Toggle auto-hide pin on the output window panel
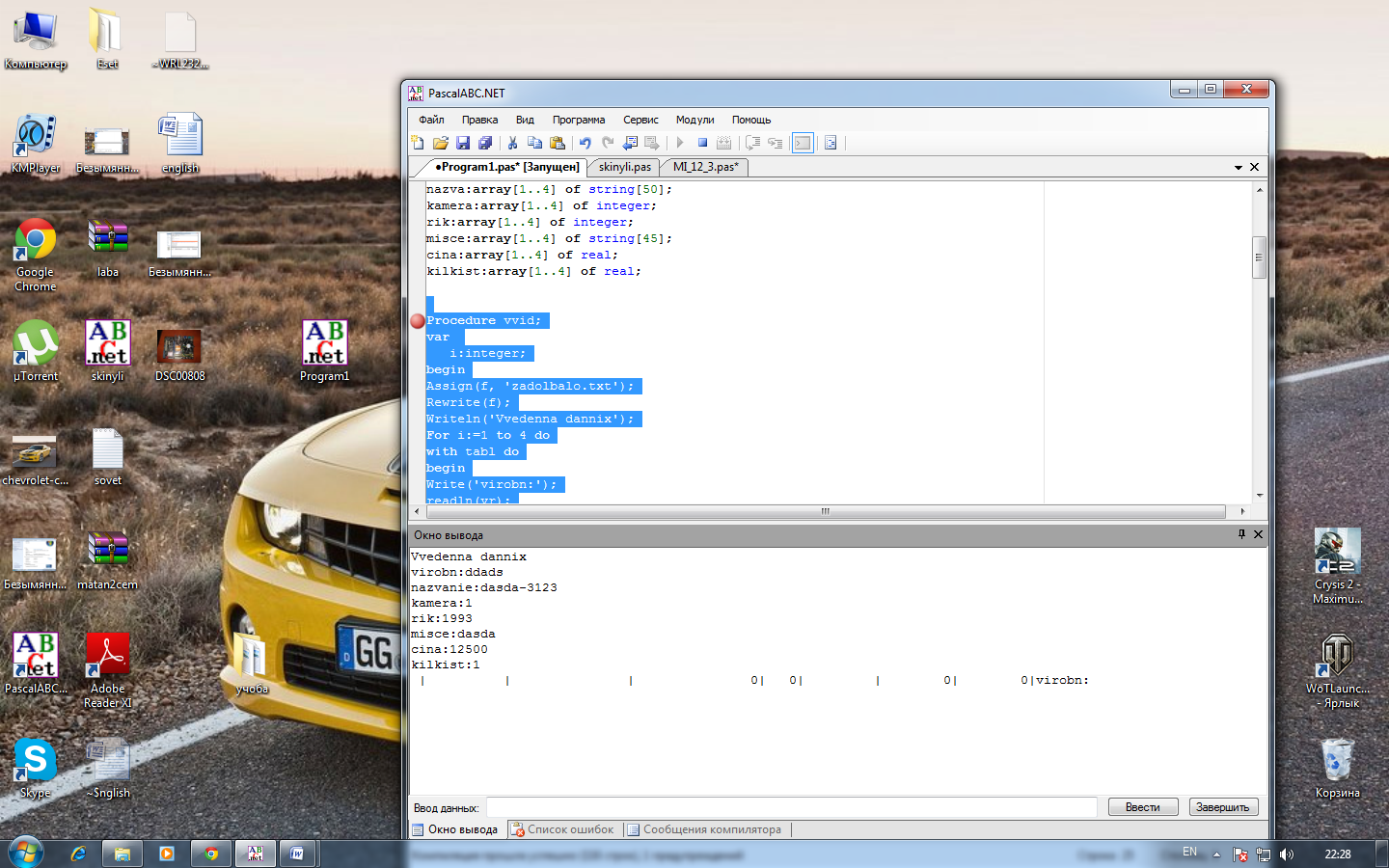The height and width of the screenshot is (868, 1389). (x=1241, y=534)
